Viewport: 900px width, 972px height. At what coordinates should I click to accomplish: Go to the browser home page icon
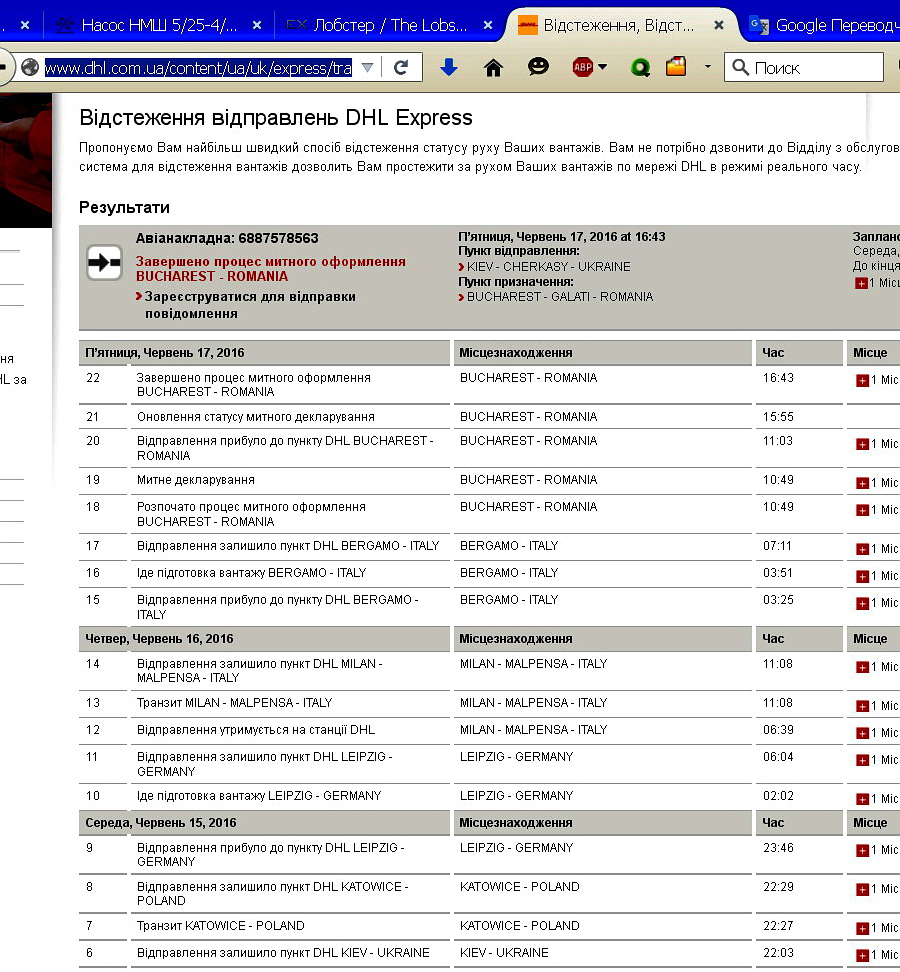click(x=493, y=67)
